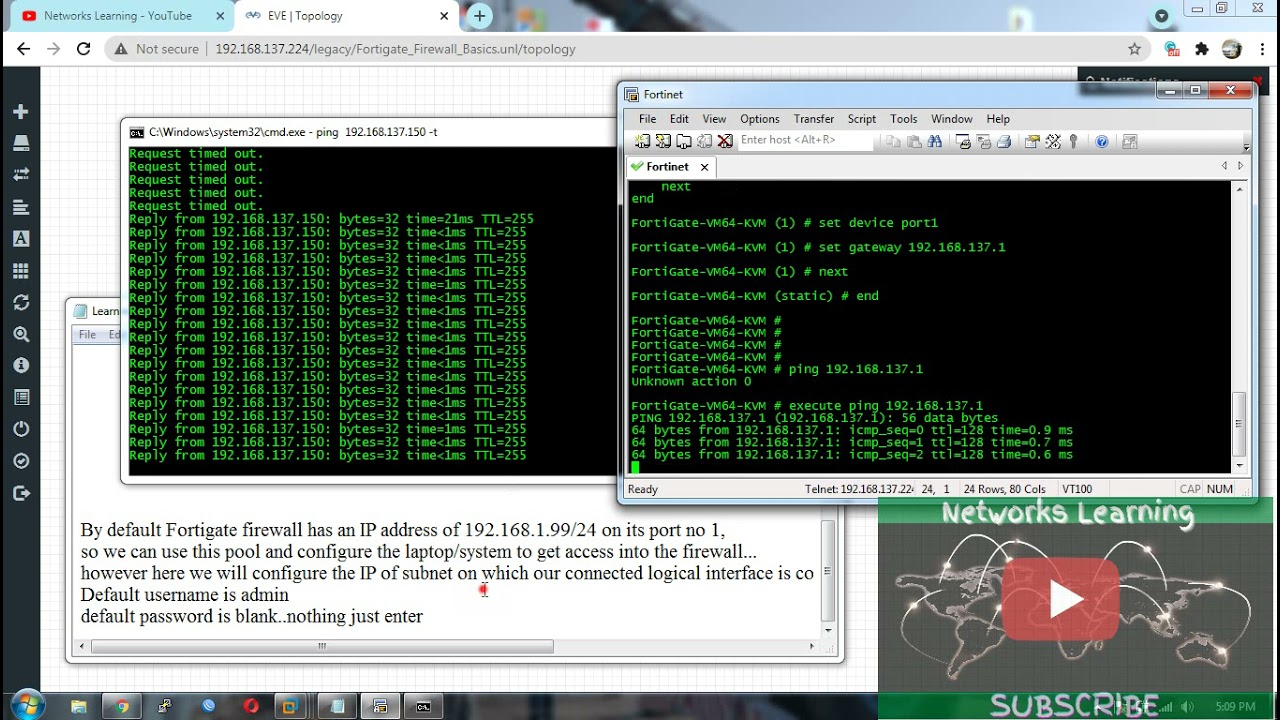Open the status info icon in EVE sidebar
The height and width of the screenshot is (720, 1280).
(x=21, y=366)
